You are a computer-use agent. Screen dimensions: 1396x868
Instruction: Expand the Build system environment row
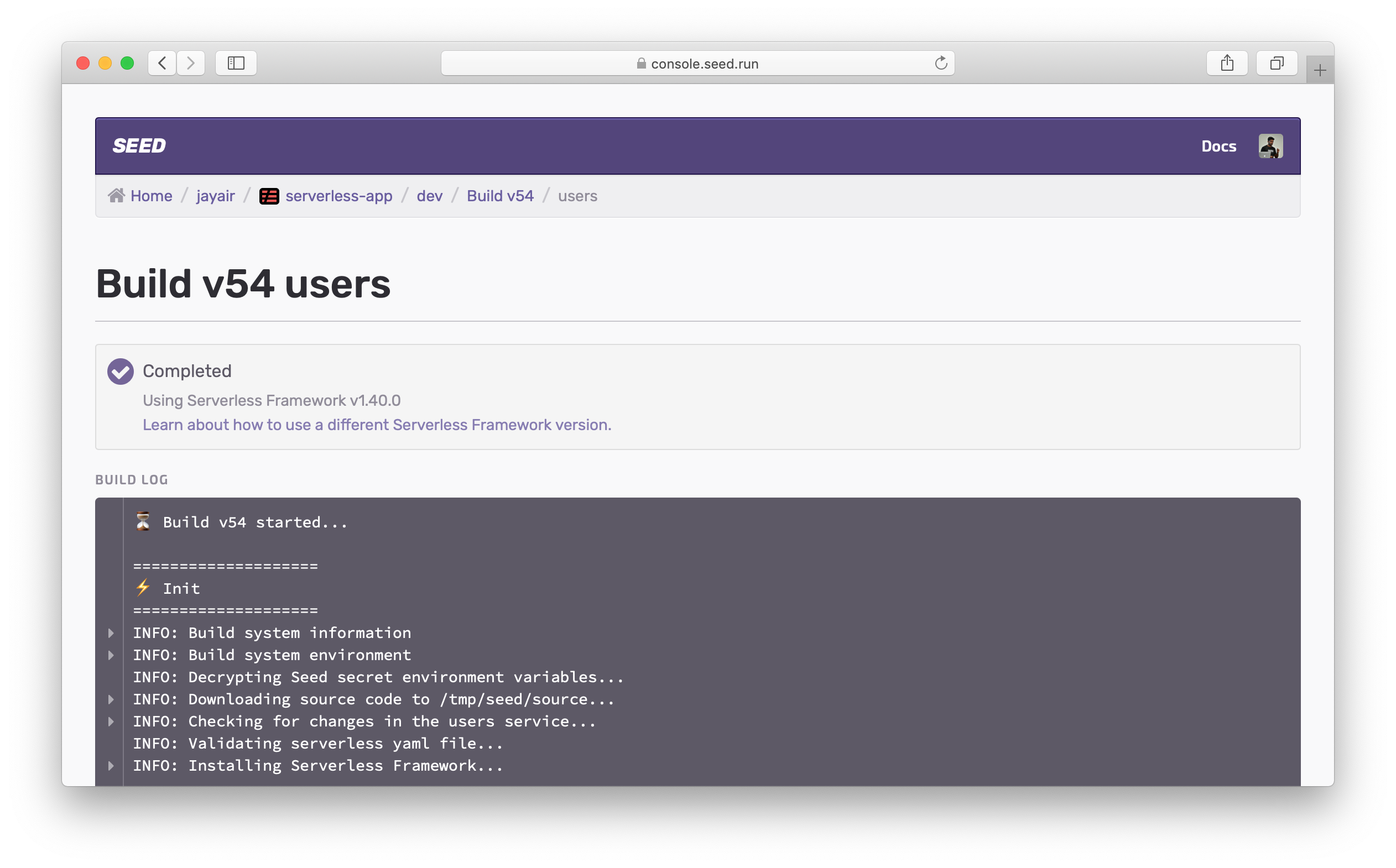click(110, 654)
